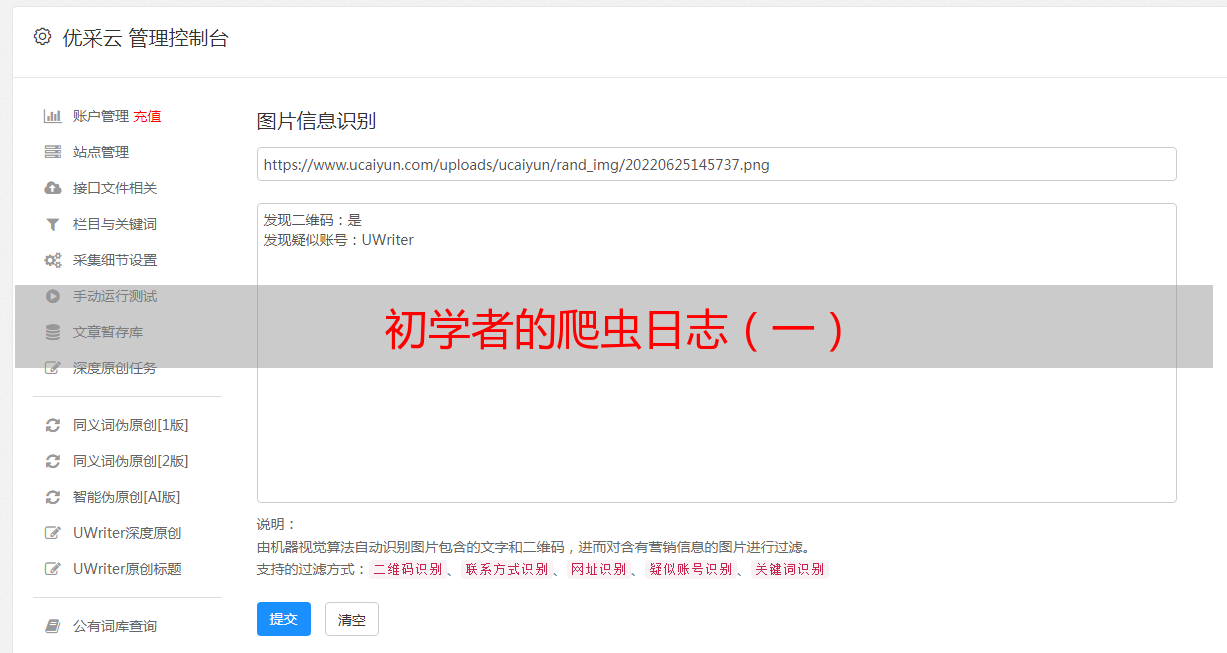Click the 发现疑似账号：UWriter result line
This screenshot has height=653, width=1227.
339,240
